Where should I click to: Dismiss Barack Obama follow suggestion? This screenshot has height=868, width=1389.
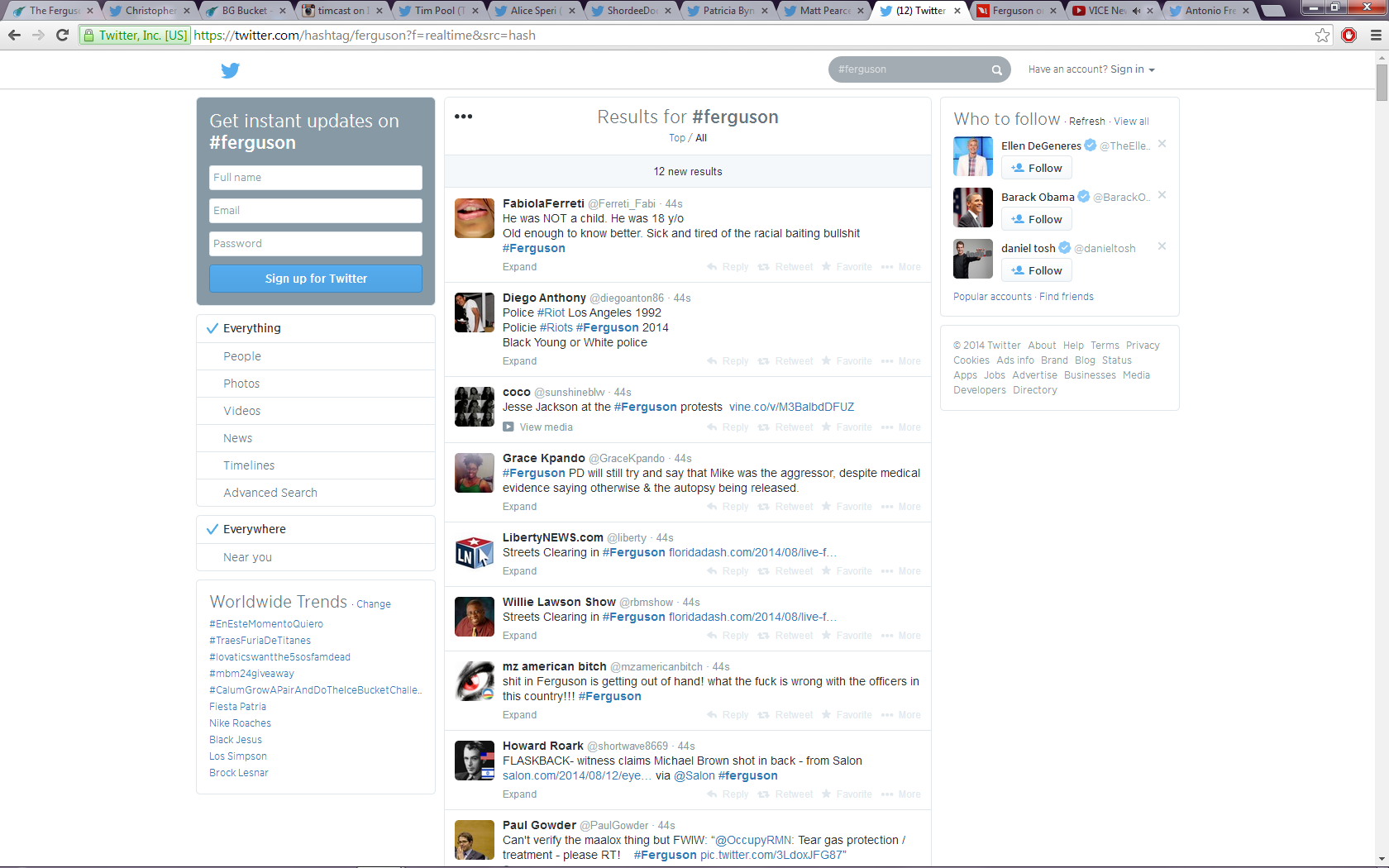(x=1162, y=195)
